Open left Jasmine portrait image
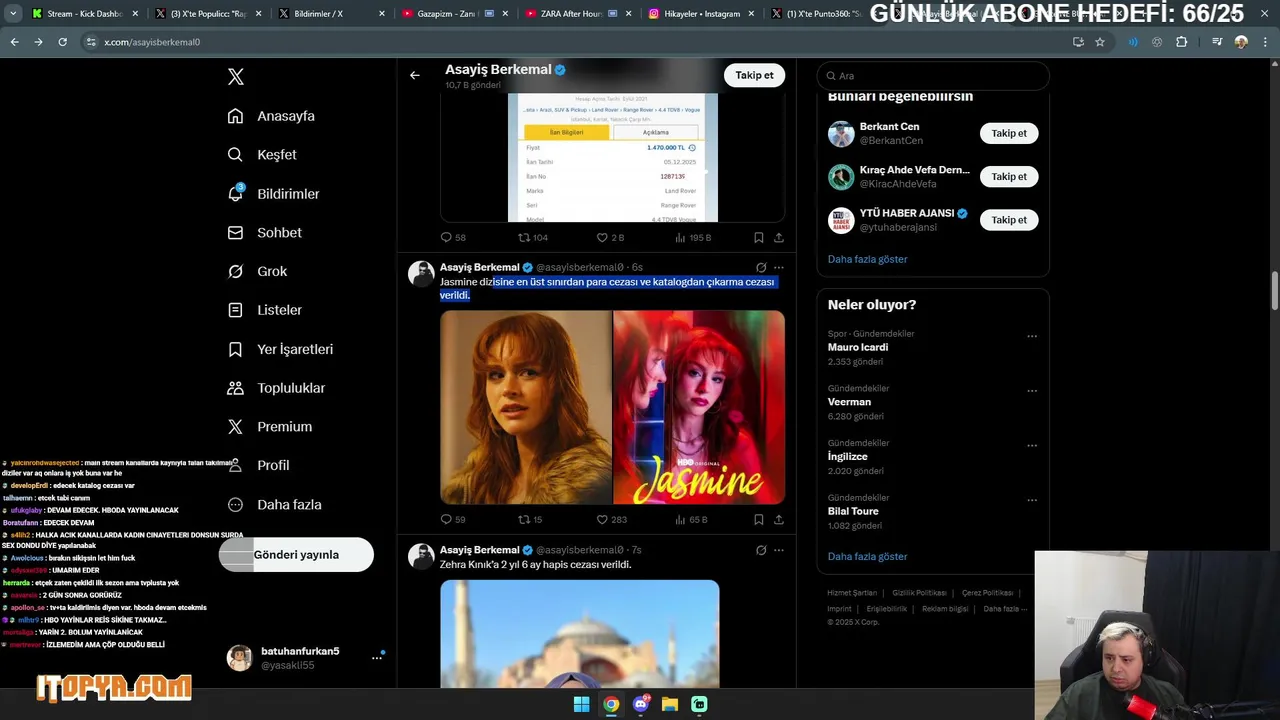This screenshot has height=720, width=1280. (526, 407)
